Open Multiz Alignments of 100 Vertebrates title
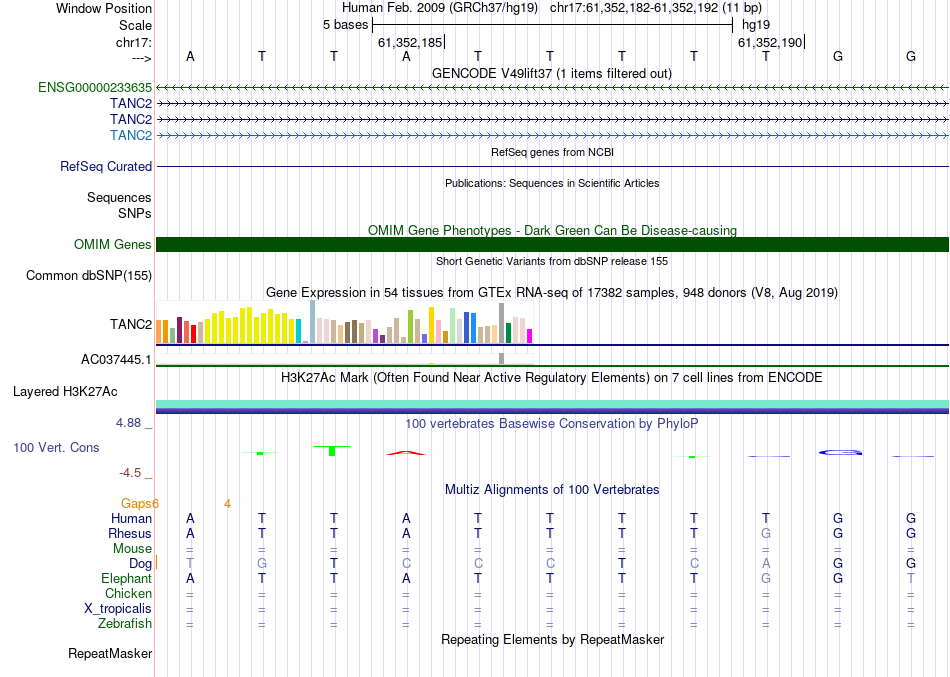 click(x=552, y=490)
